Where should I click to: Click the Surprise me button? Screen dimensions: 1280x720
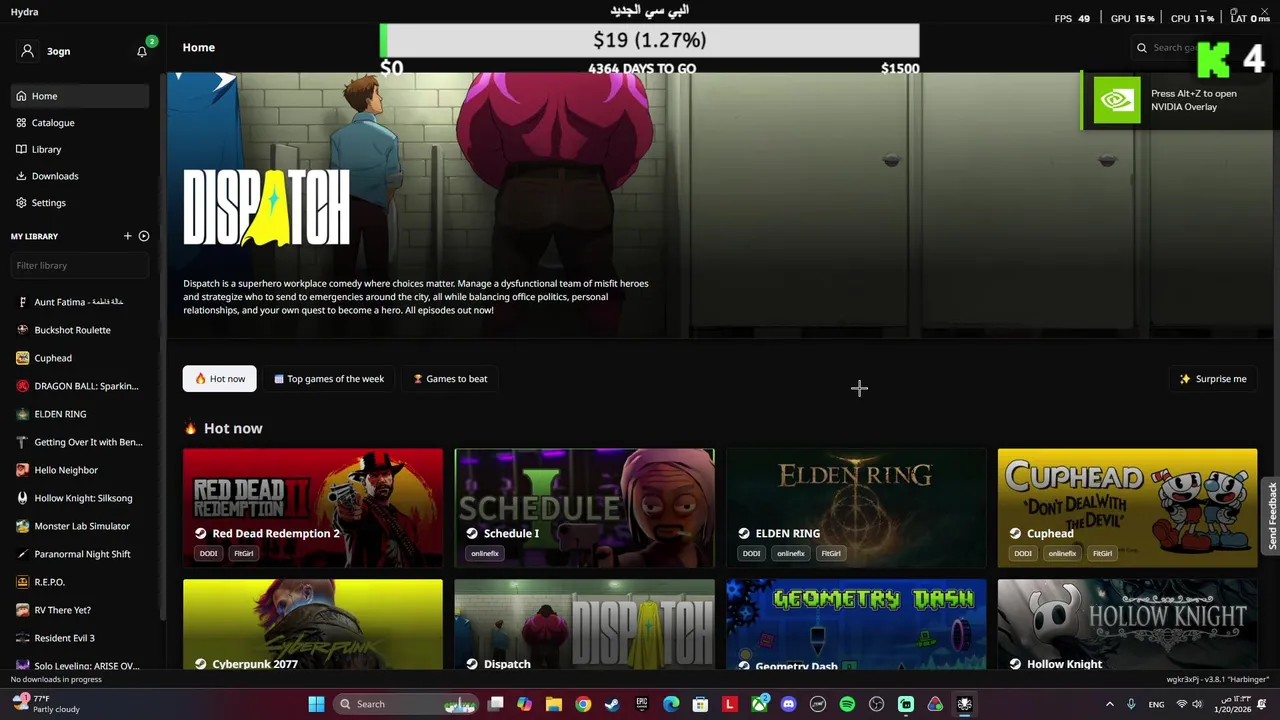tap(1213, 379)
